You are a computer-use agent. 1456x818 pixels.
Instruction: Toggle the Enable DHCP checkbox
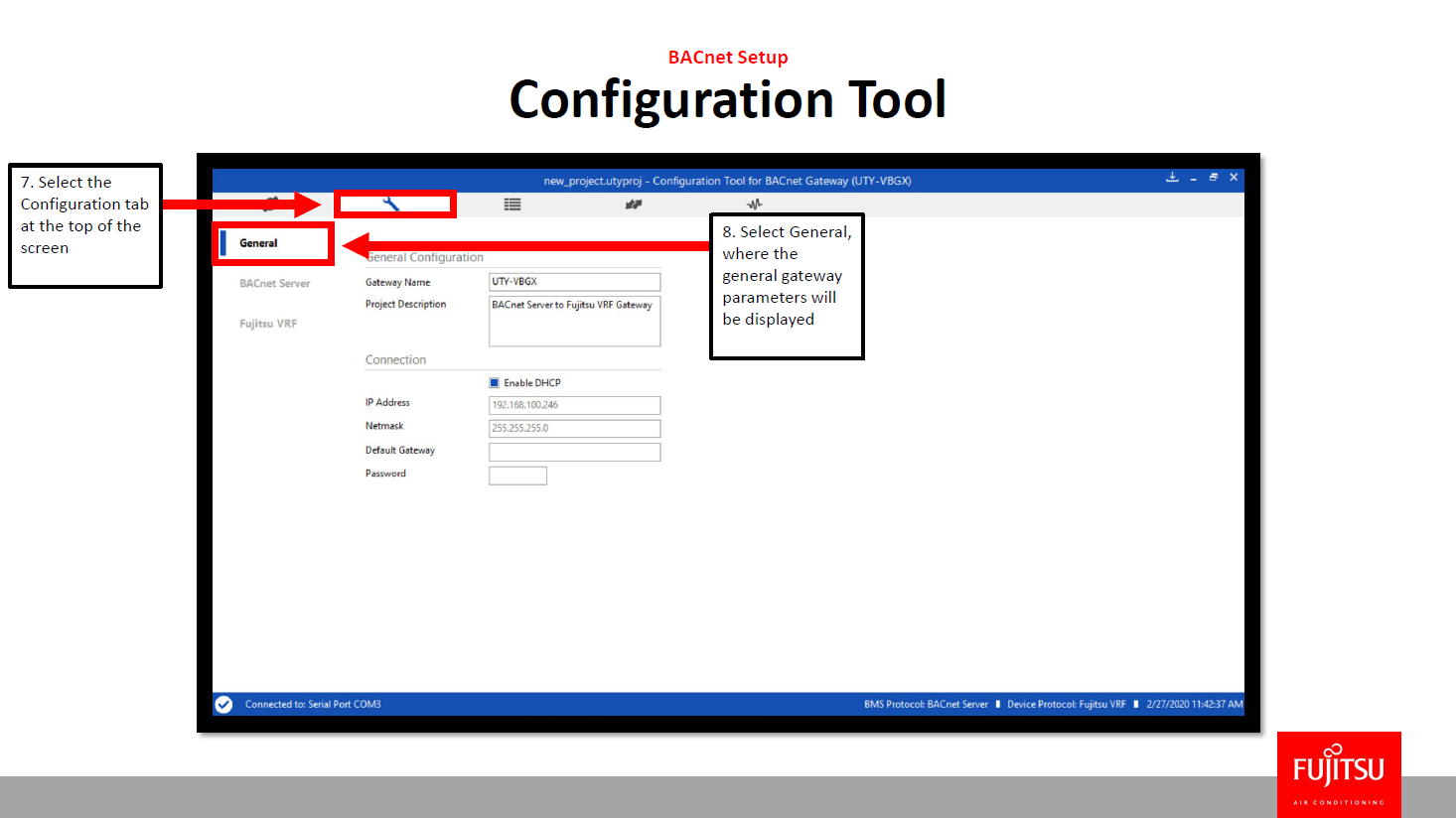pyautogui.click(x=495, y=382)
